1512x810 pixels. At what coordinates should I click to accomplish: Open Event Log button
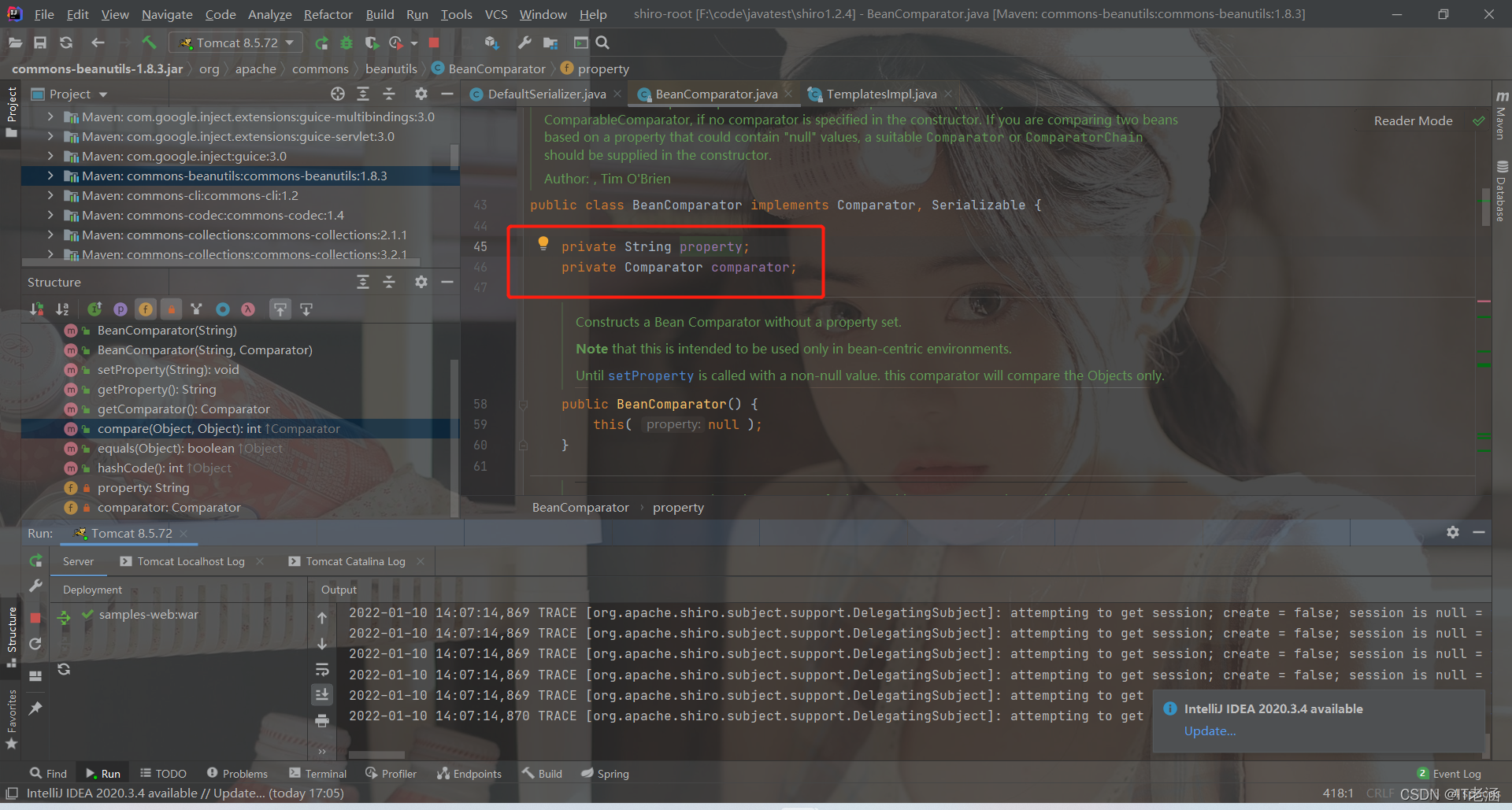1449,774
